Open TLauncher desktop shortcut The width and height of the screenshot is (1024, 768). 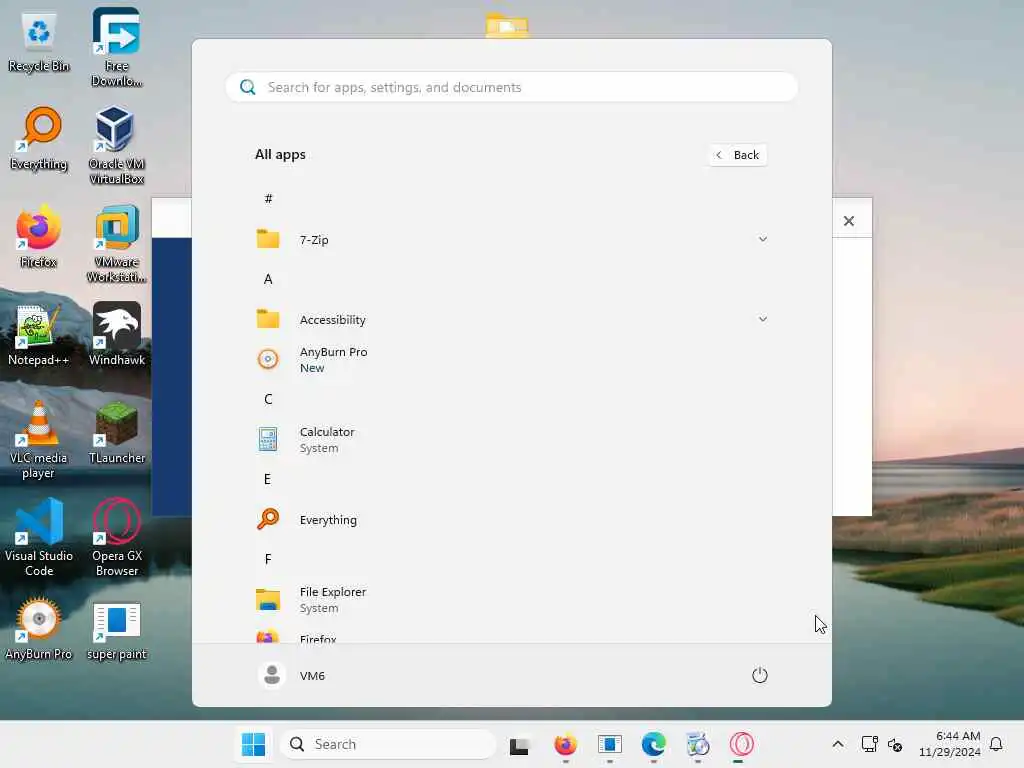tap(116, 433)
